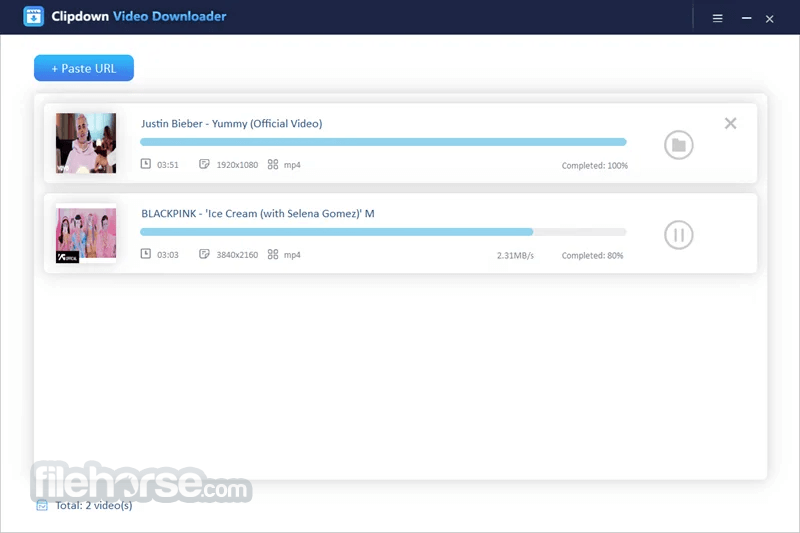
Task: Click the resolution icon beside 3840x2160
Action: pyautogui.click(x=204, y=253)
